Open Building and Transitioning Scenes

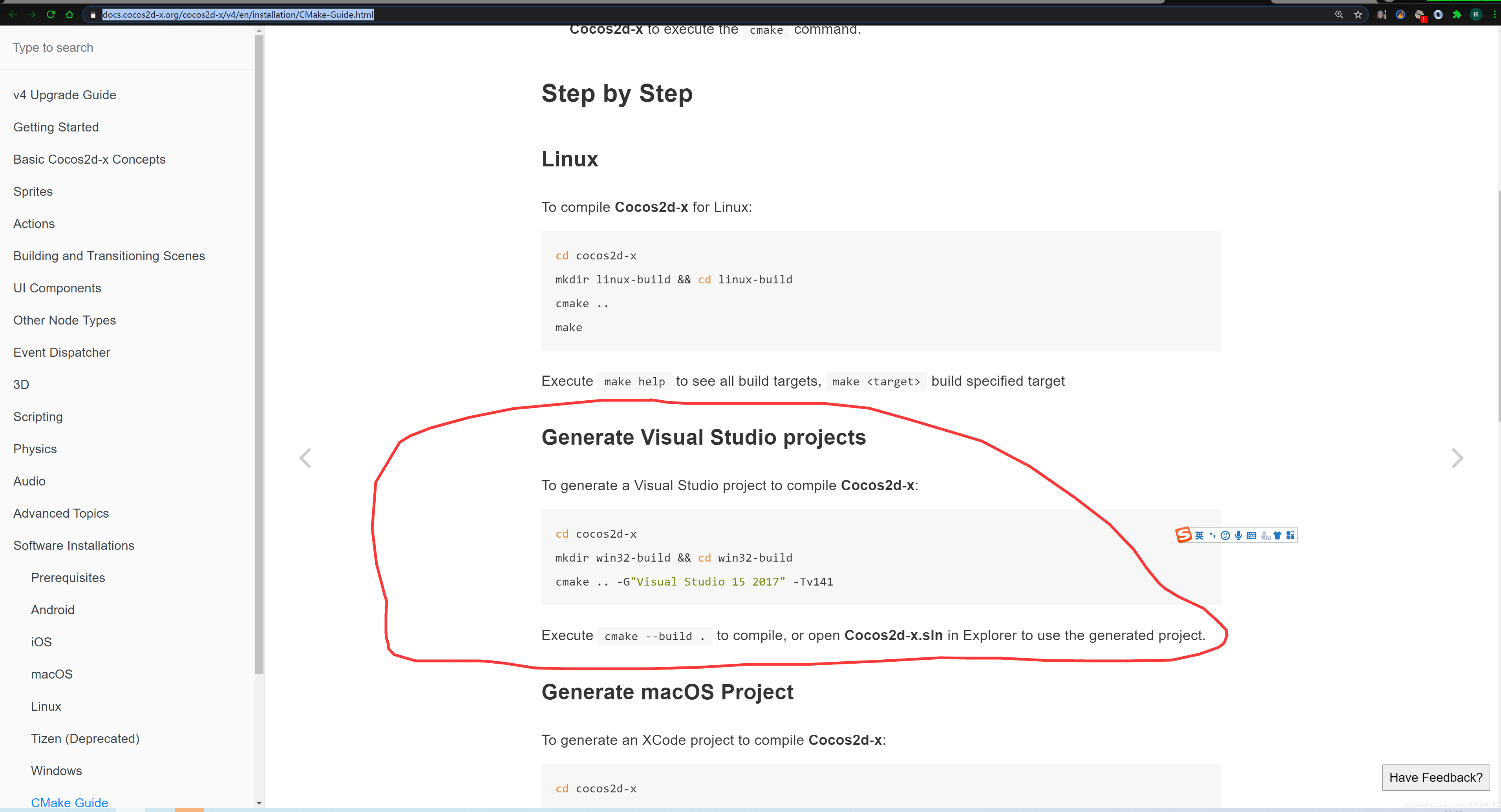point(109,256)
